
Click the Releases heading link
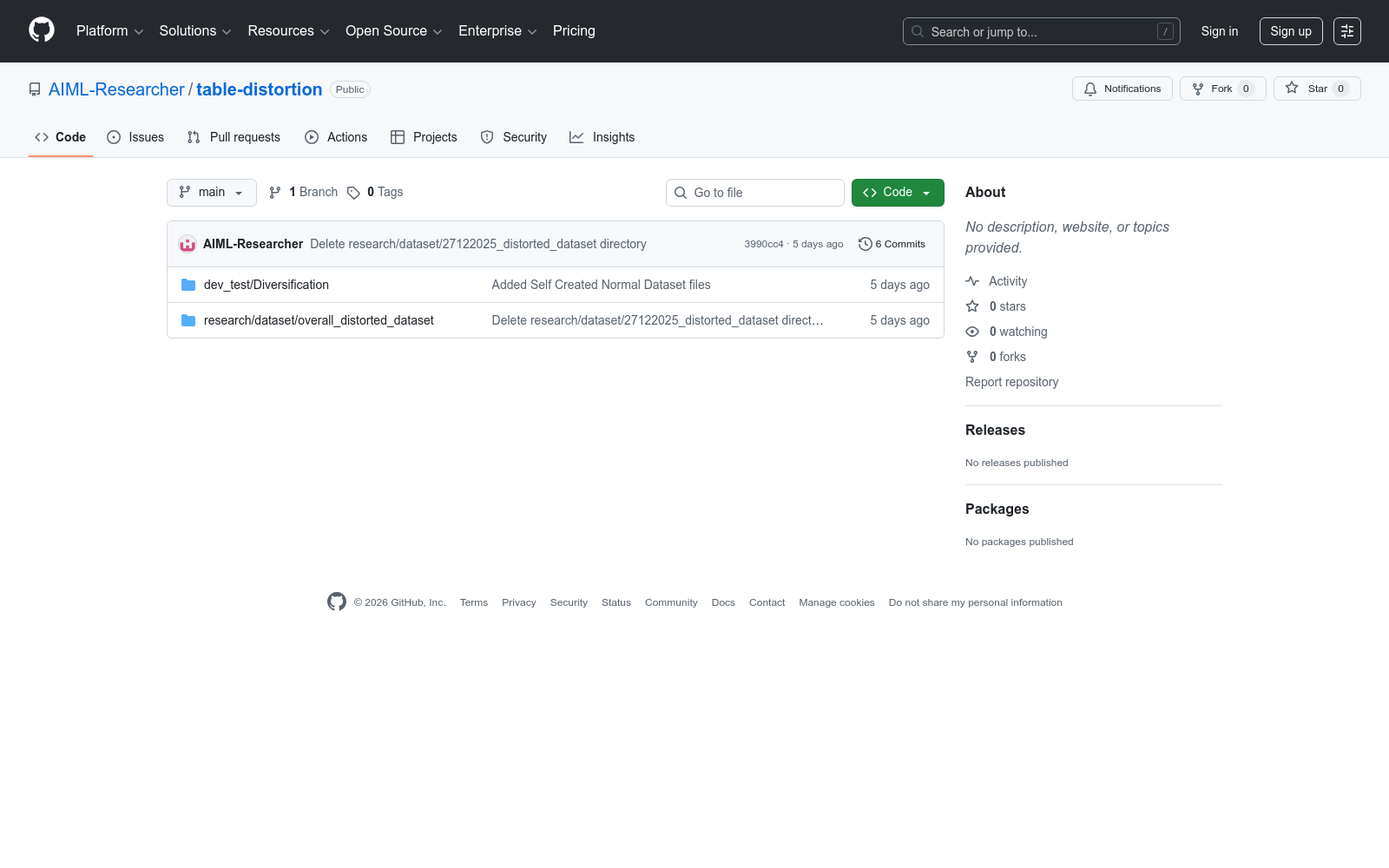tap(995, 431)
